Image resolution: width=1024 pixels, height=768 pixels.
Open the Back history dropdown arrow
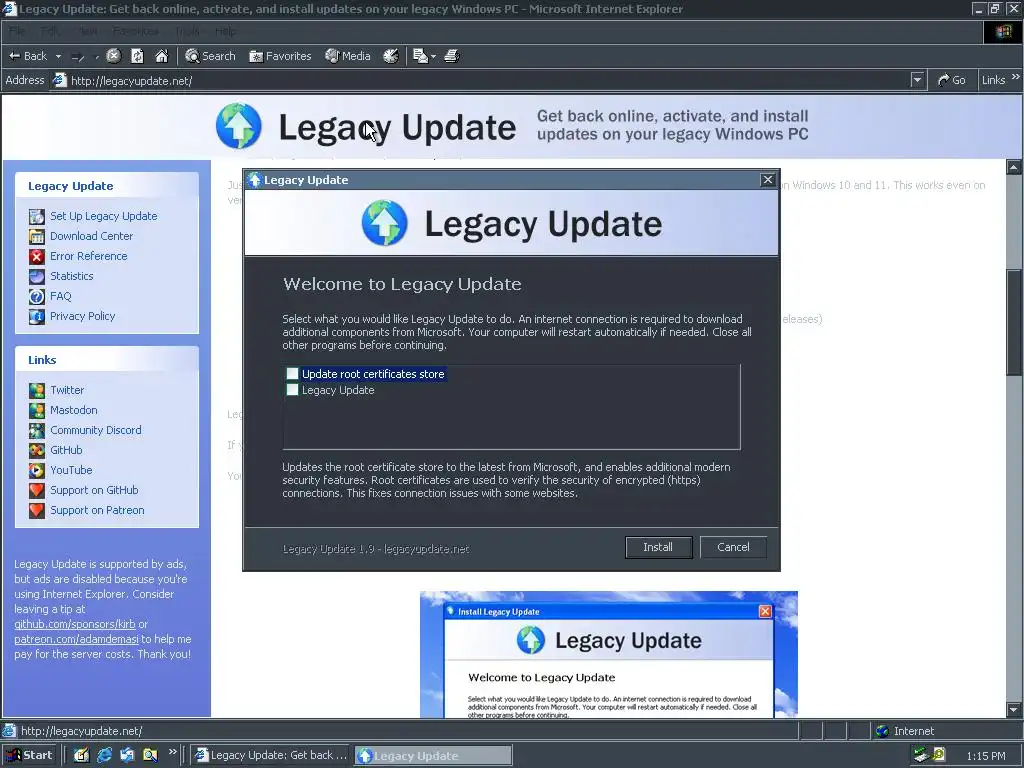pos(58,56)
